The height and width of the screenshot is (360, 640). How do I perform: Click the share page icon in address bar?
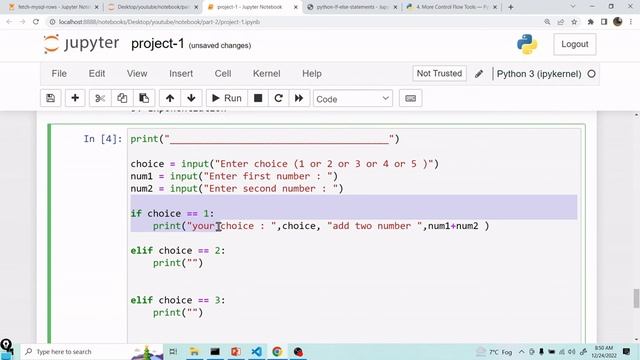560,22
